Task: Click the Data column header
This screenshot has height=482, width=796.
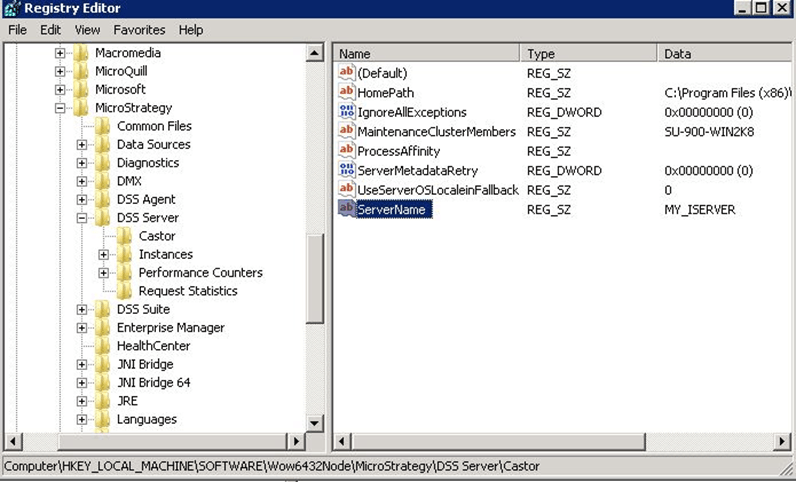Action: tap(725, 53)
